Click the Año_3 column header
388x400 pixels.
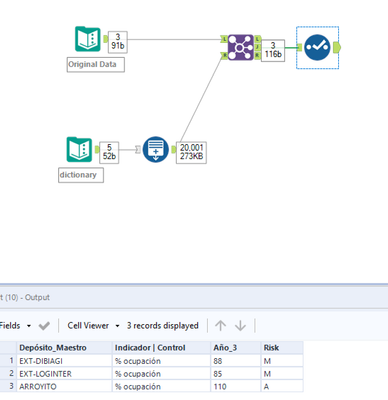coord(235,348)
